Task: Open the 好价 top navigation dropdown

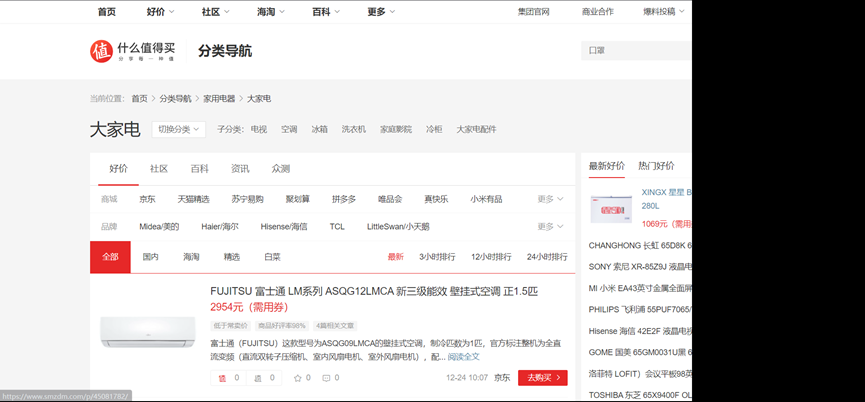Action: point(160,12)
